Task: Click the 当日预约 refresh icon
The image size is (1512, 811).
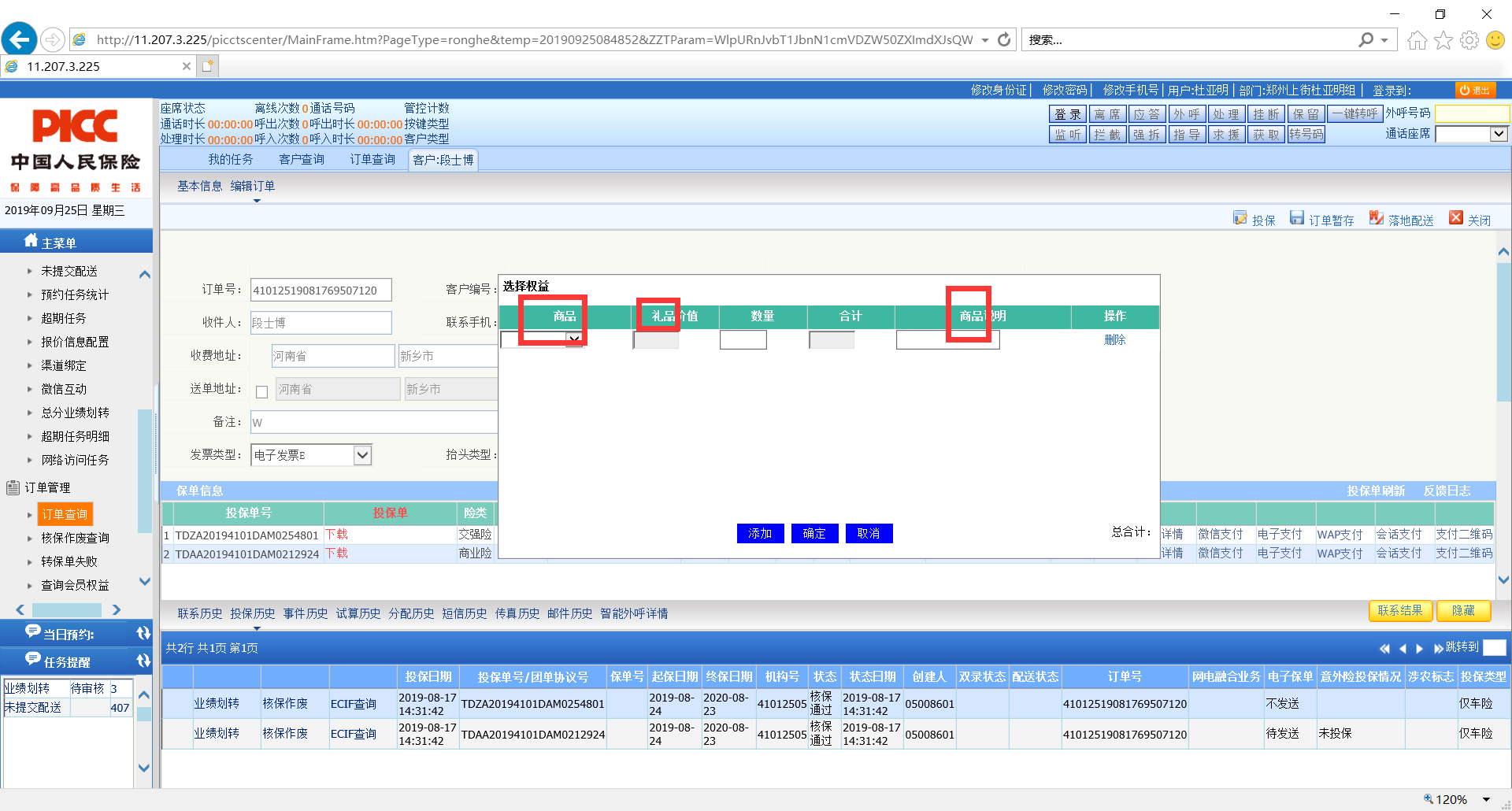Action: point(143,633)
